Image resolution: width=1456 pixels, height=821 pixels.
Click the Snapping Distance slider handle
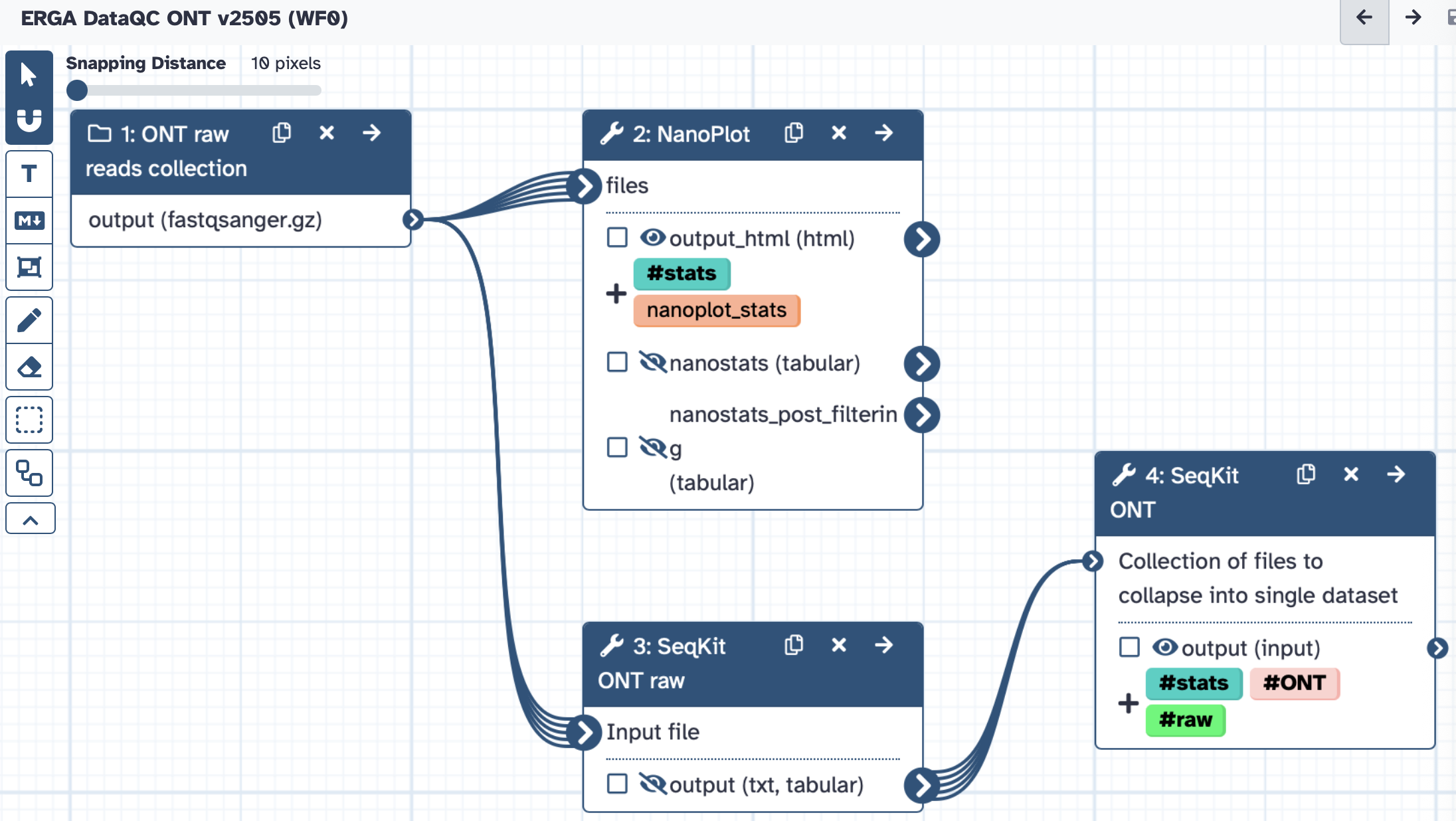pyautogui.click(x=77, y=90)
